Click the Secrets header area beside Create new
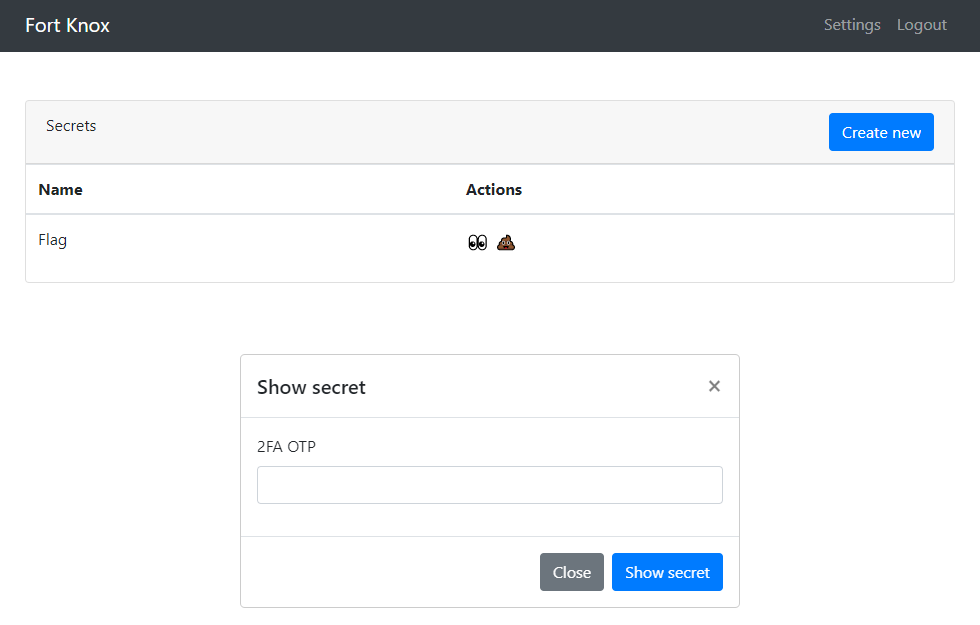Viewport: 980px width, 625px height. [438, 132]
